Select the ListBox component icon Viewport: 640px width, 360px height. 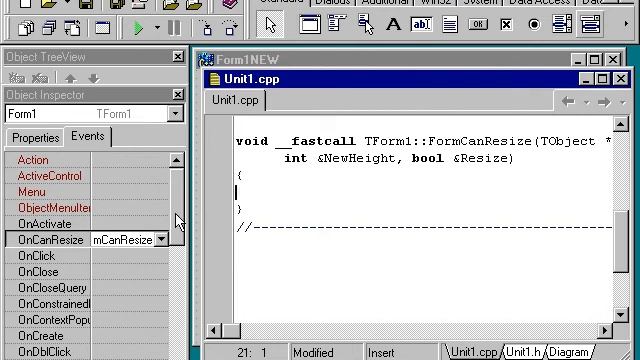(x=562, y=24)
